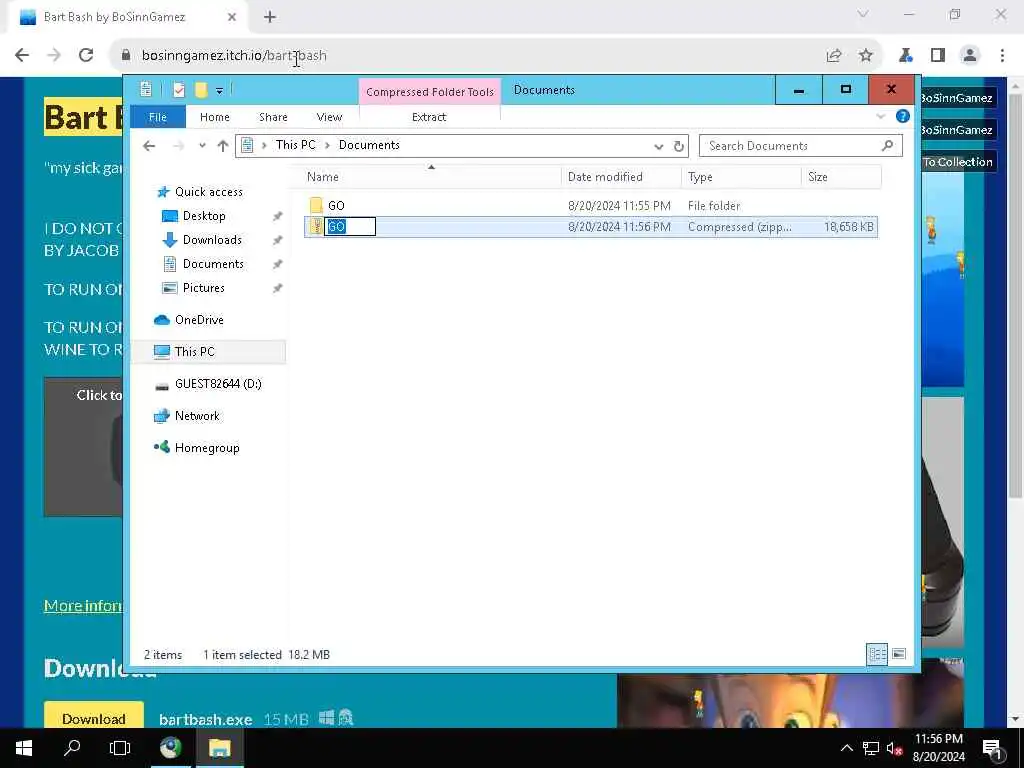Open the browser profile avatar
The image size is (1024, 768).
(970, 56)
